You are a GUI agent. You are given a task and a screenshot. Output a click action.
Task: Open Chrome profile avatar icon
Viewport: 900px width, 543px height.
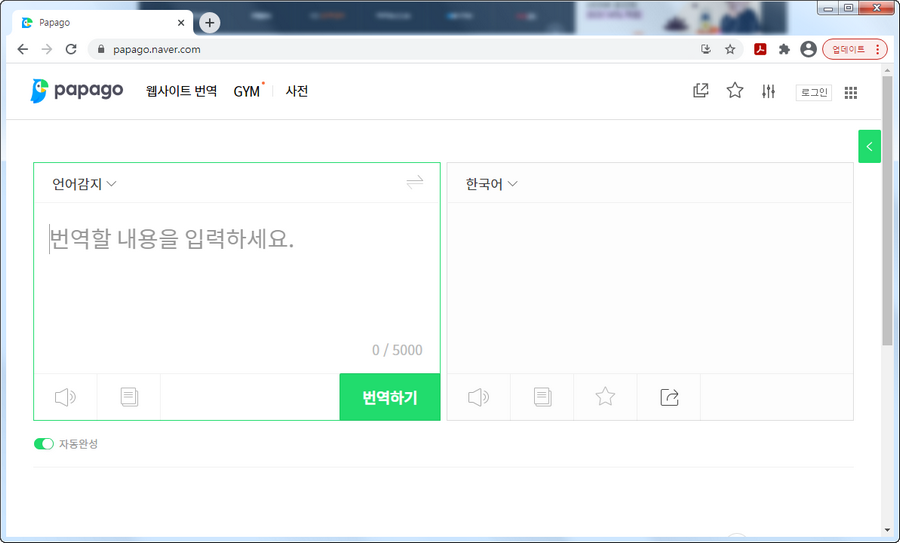(808, 49)
